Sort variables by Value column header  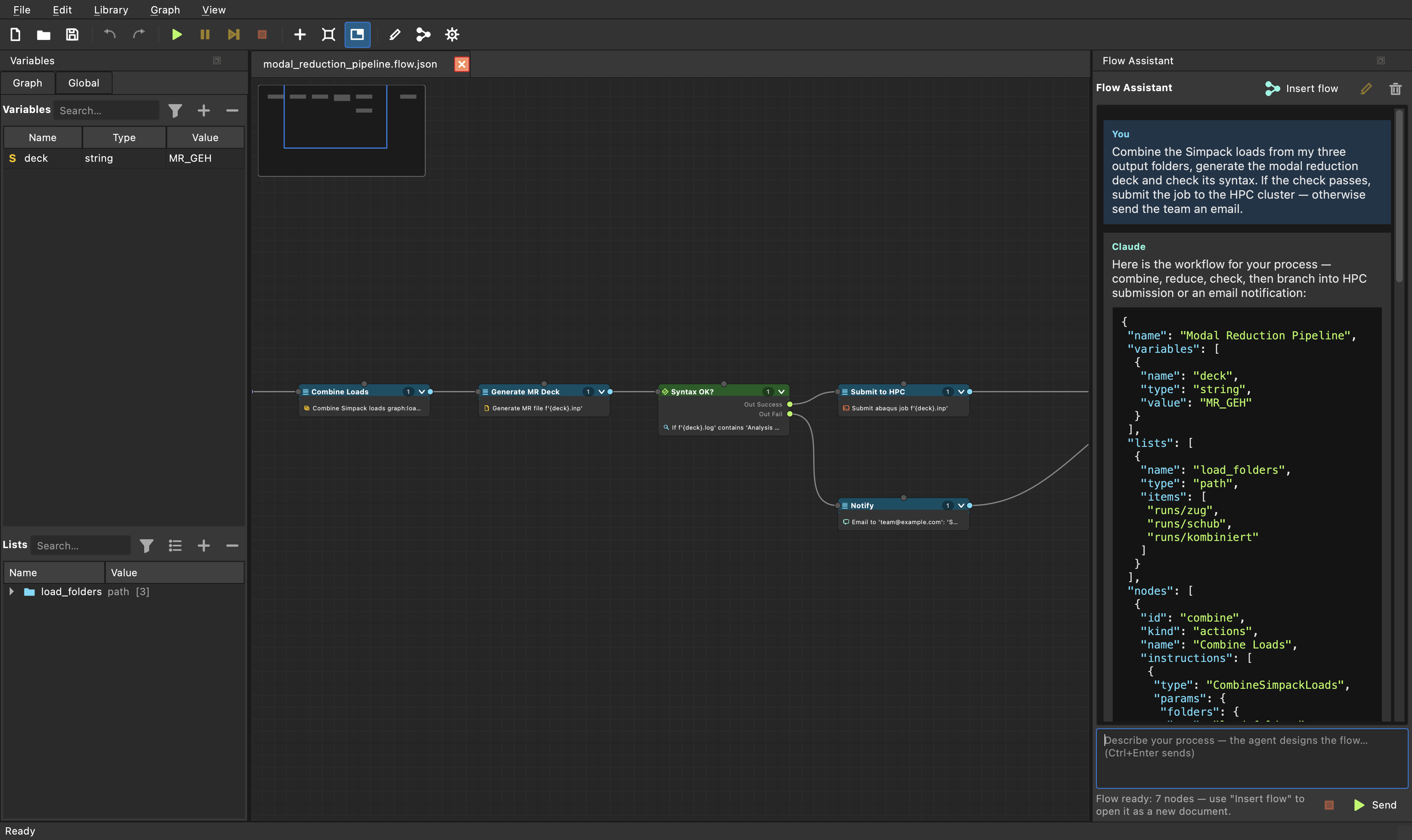coord(205,137)
